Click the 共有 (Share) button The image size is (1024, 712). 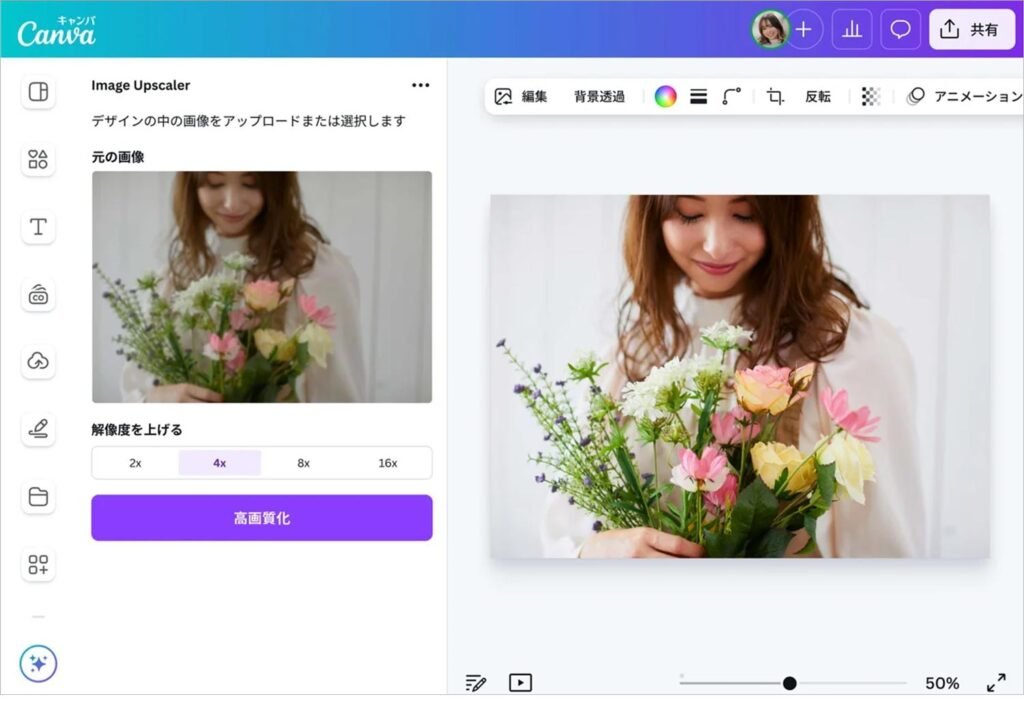(972, 29)
